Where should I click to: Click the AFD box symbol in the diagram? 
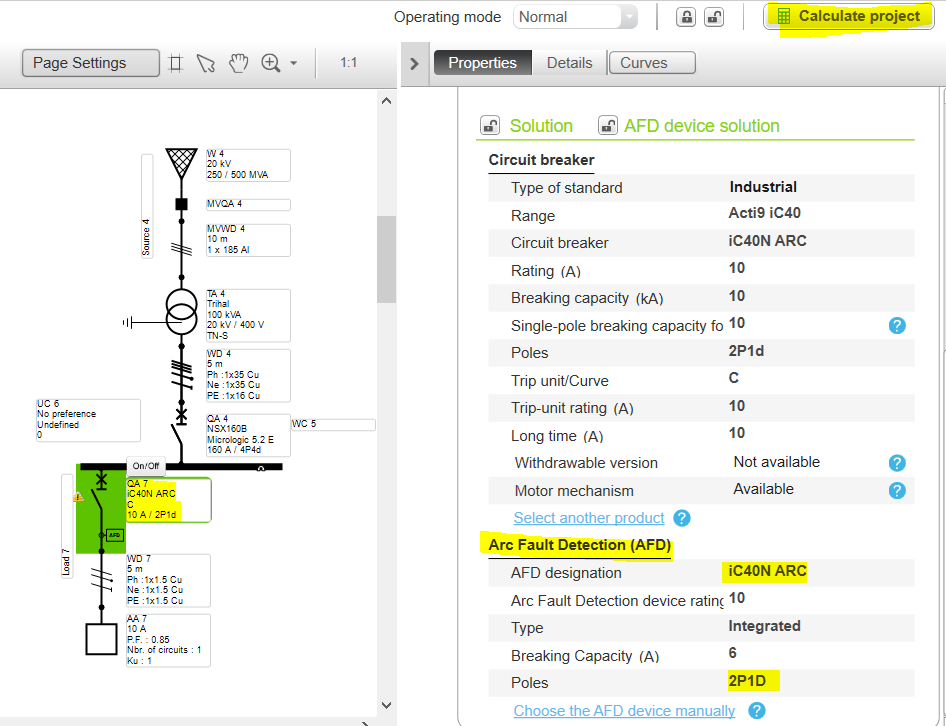tap(115, 535)
